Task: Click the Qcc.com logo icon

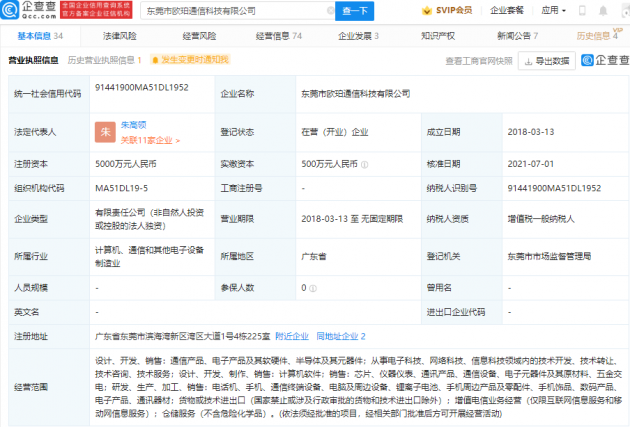Action: pyautogui.click(x=10, y=10)
